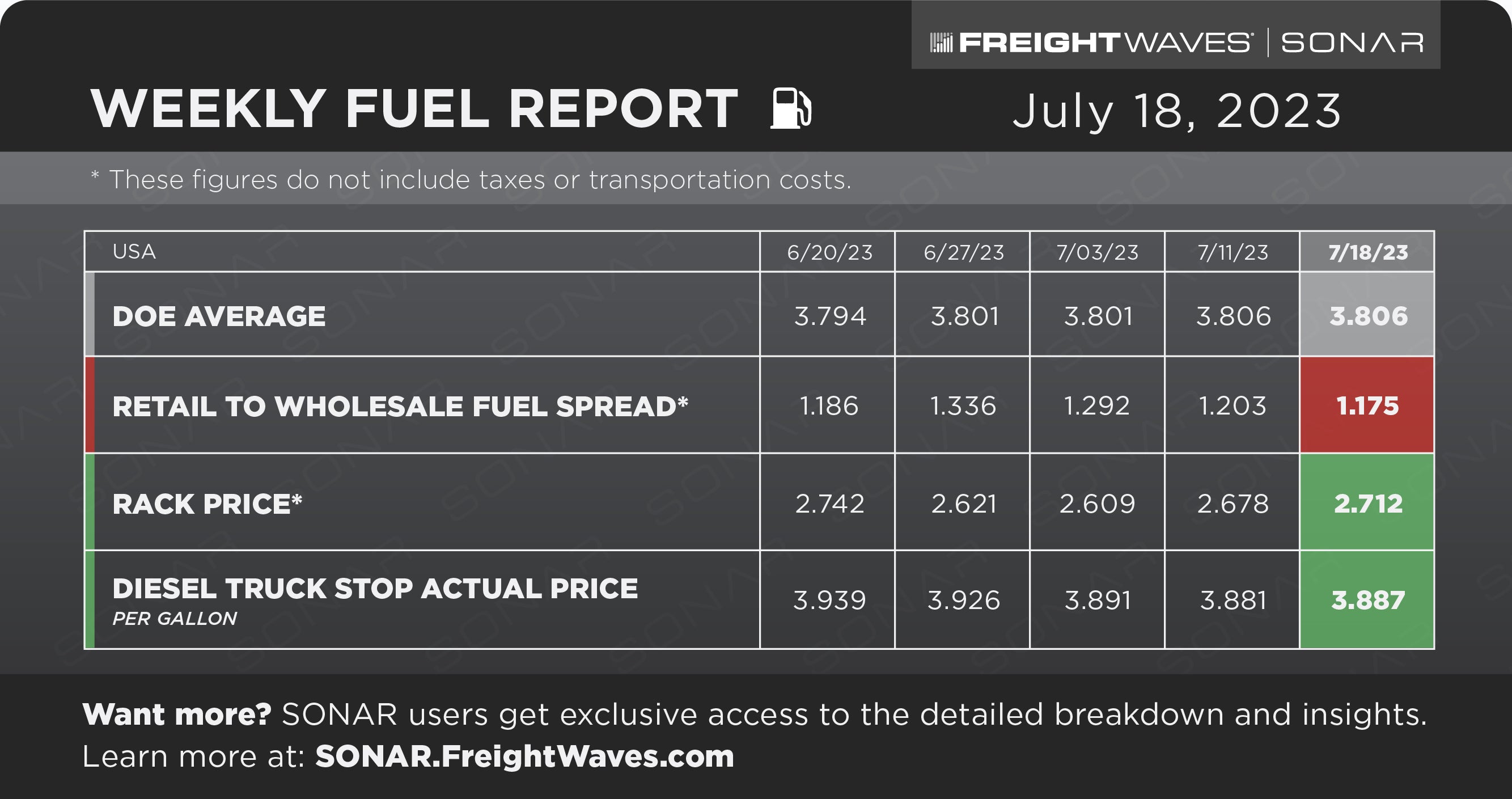Select the DOE AVERAGE row label
This screenshot has height=799, width=1512.
pos(218,316)
